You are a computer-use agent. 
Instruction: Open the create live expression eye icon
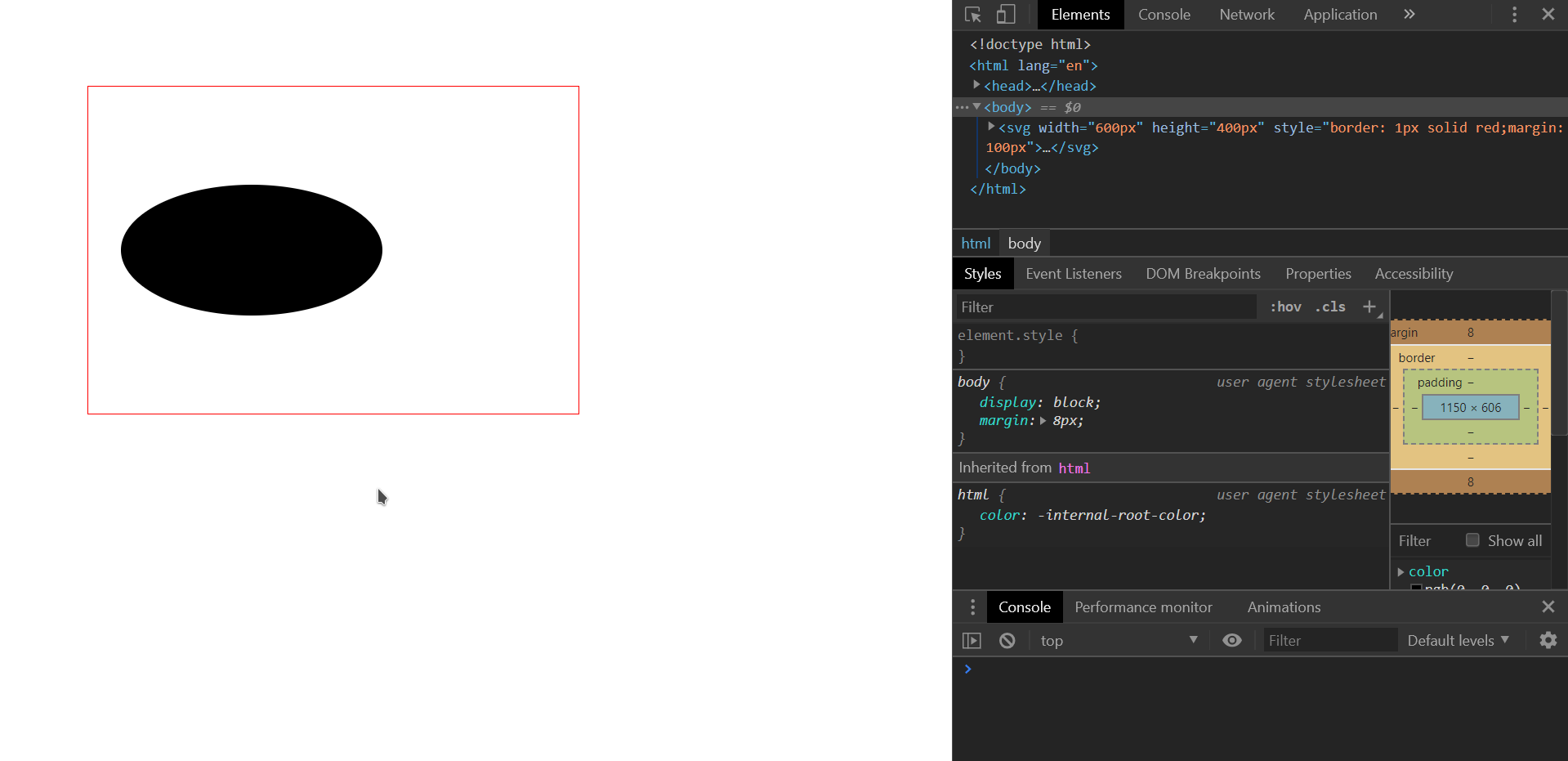coord(1231,640)
